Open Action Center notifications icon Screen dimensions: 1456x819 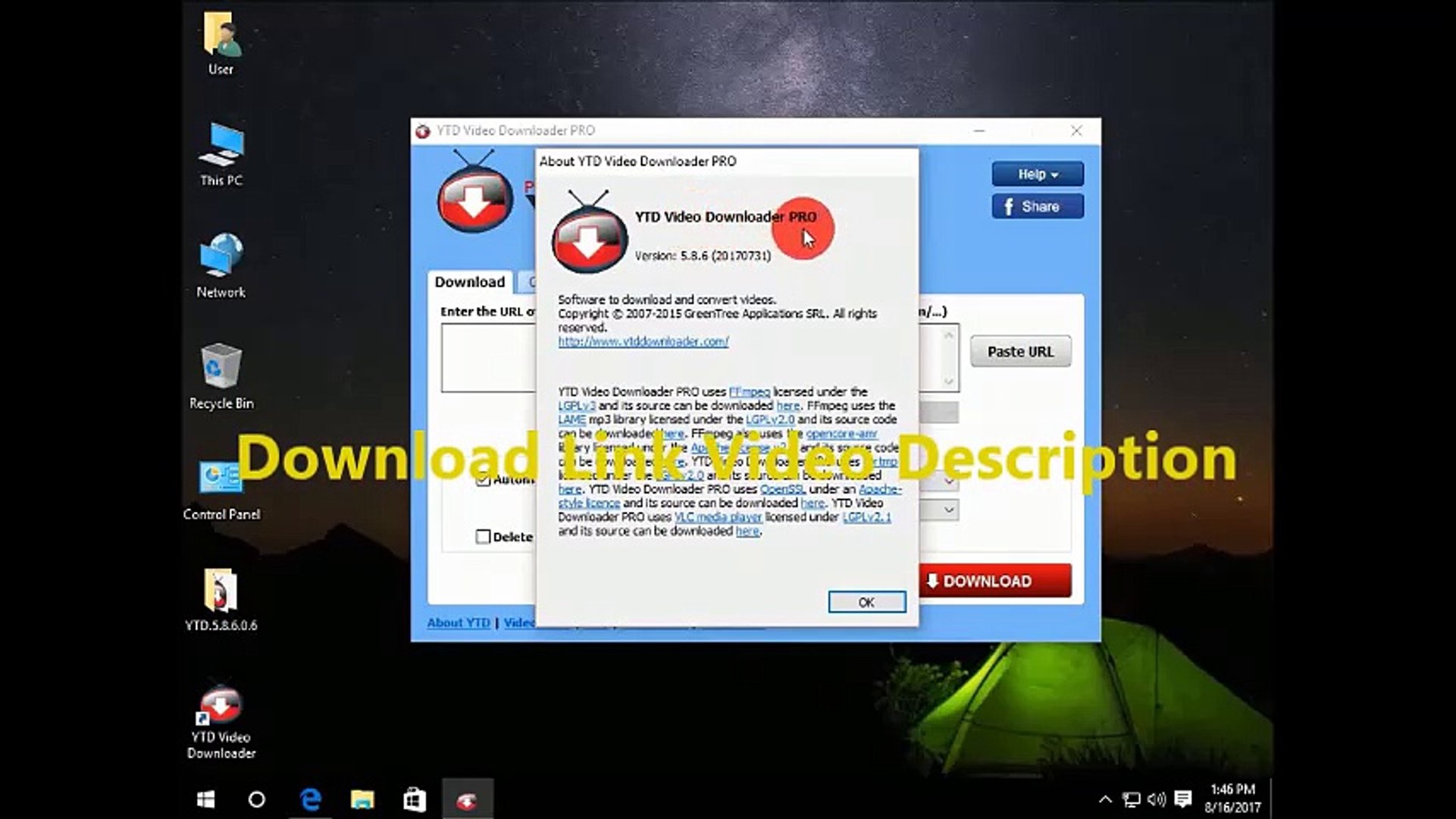click(1182, 799)
